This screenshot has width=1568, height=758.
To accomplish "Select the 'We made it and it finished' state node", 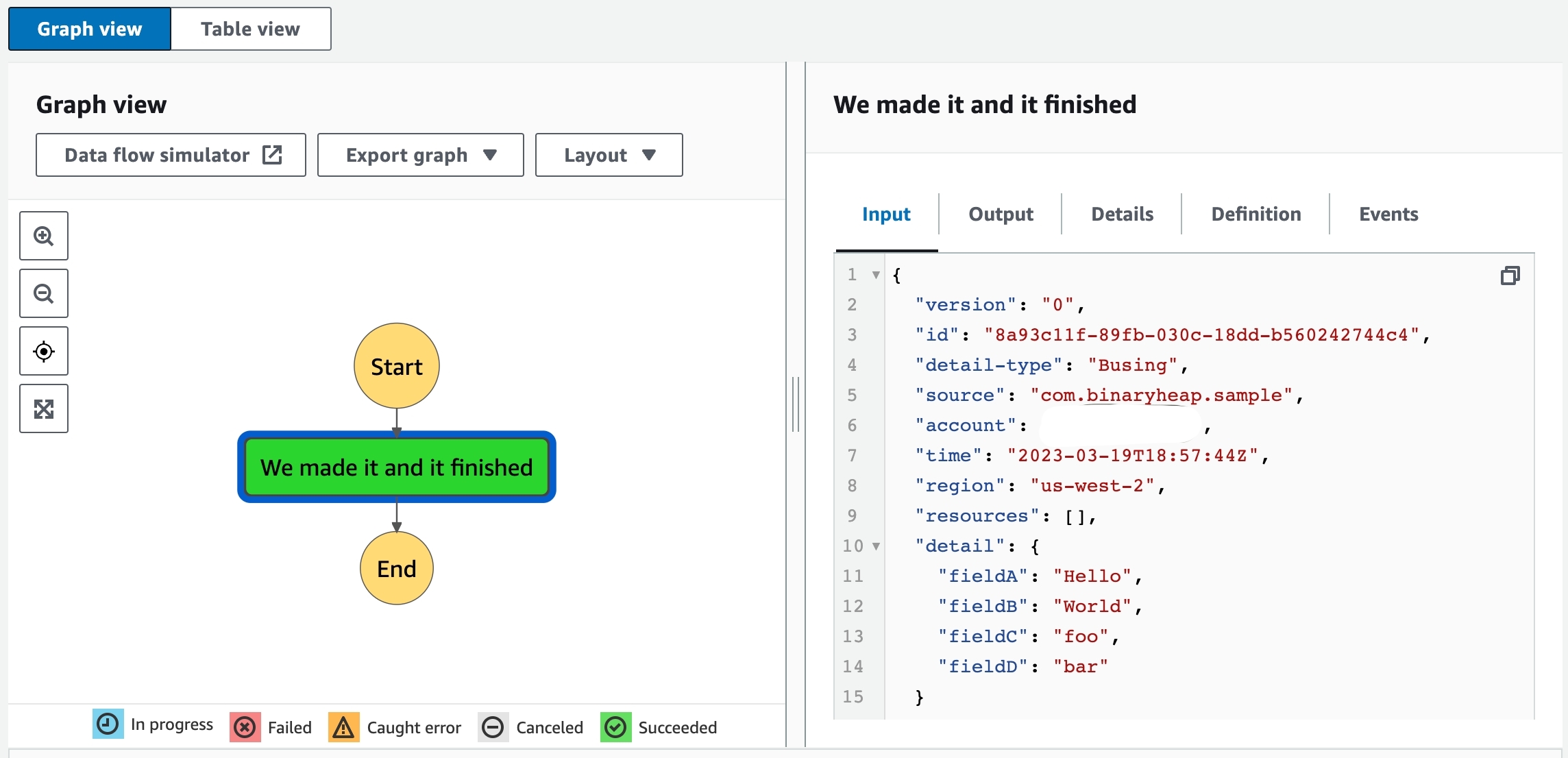I will [397, 467].
